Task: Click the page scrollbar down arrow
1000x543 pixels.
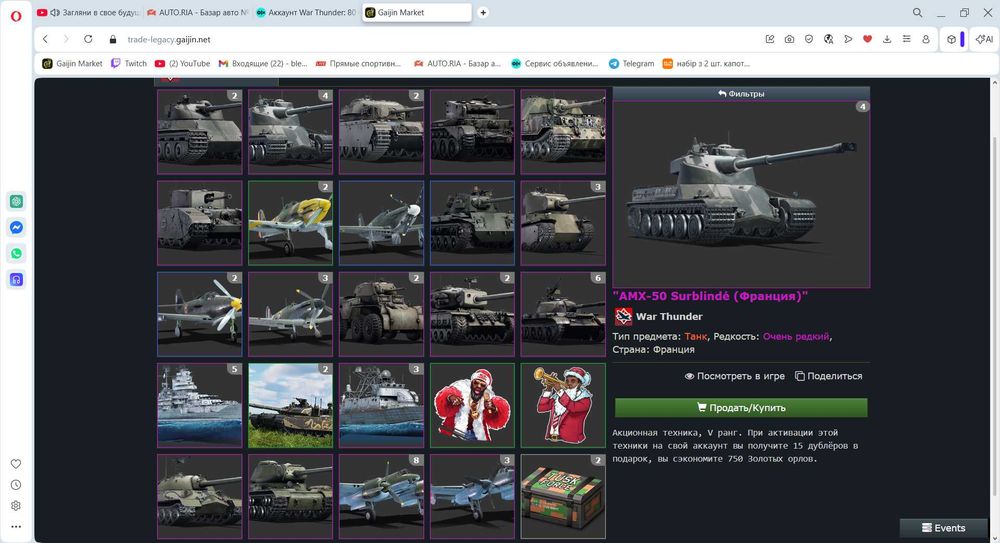Action: [995, 537]
